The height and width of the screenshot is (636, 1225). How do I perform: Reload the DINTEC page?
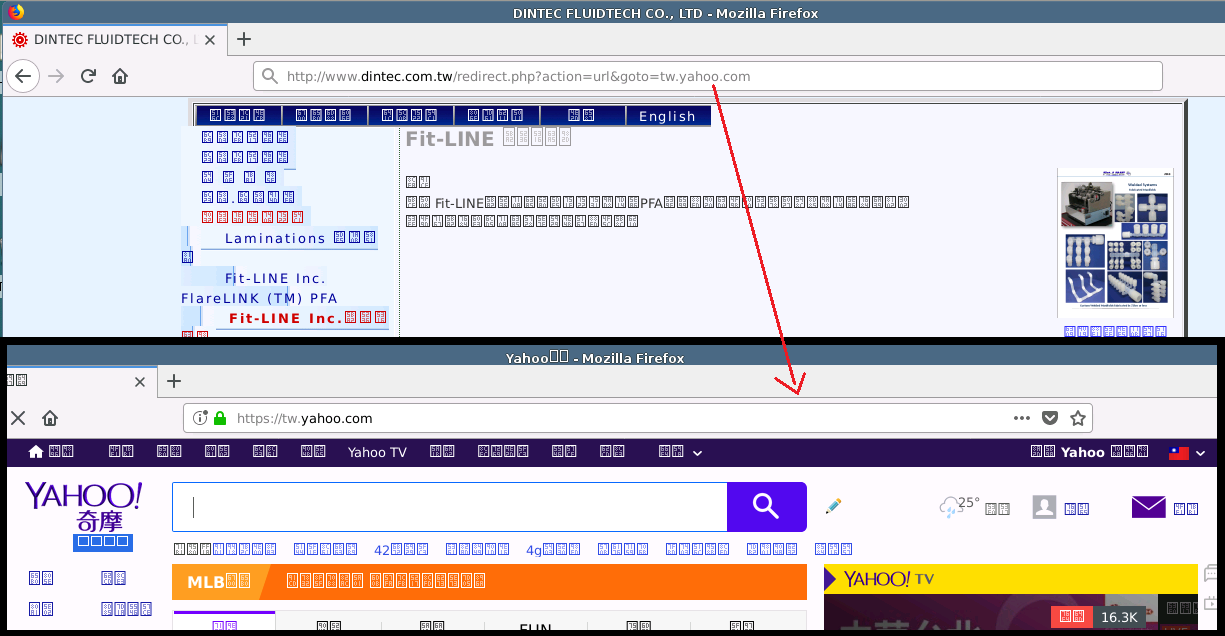click(88, 76)
